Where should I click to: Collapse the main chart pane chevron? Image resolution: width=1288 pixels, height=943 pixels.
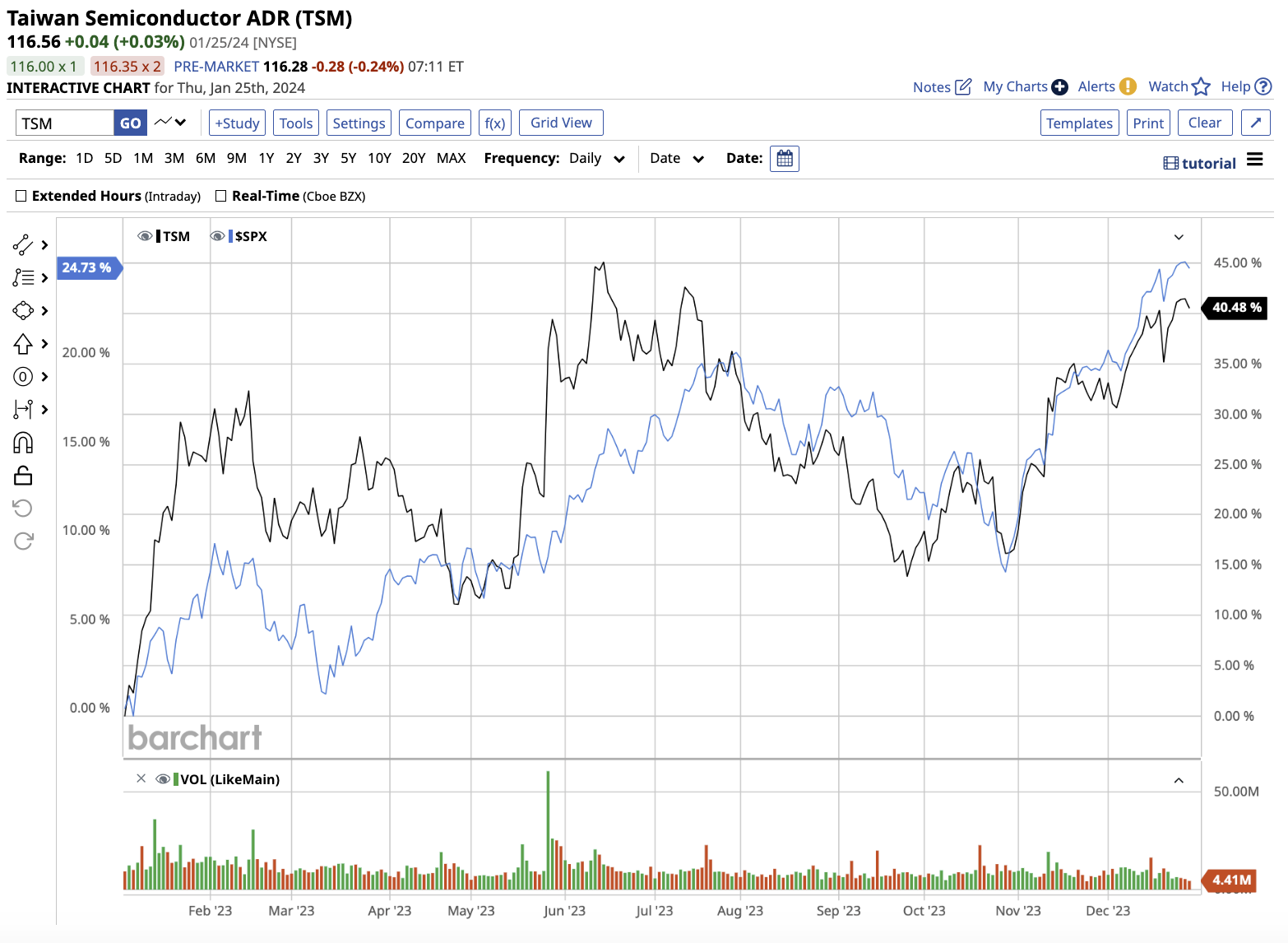coord(1179,237)
